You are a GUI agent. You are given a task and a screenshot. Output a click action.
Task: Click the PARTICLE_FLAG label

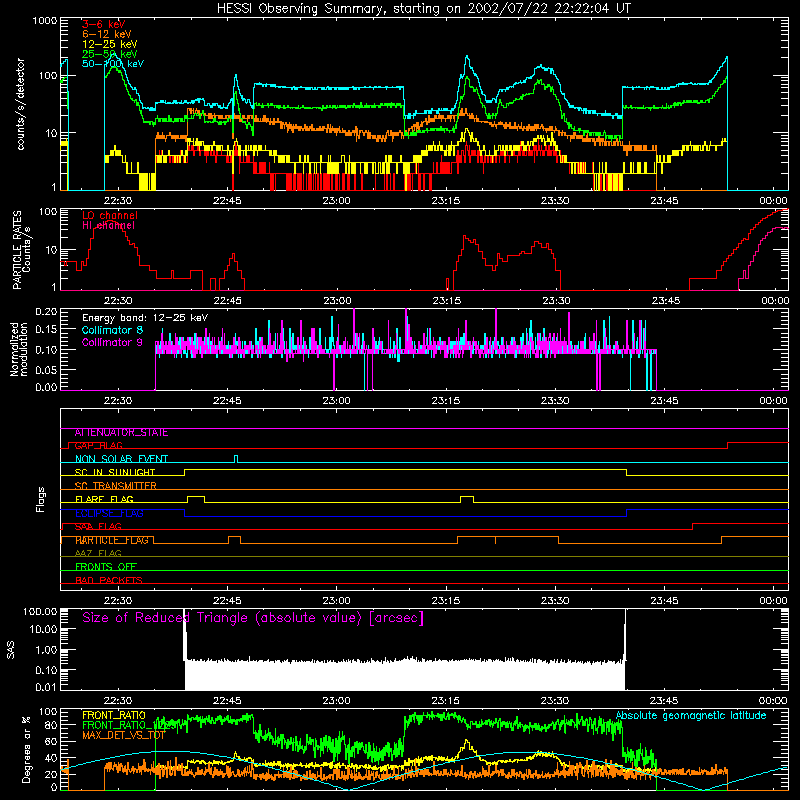click(x=112, y=540)
